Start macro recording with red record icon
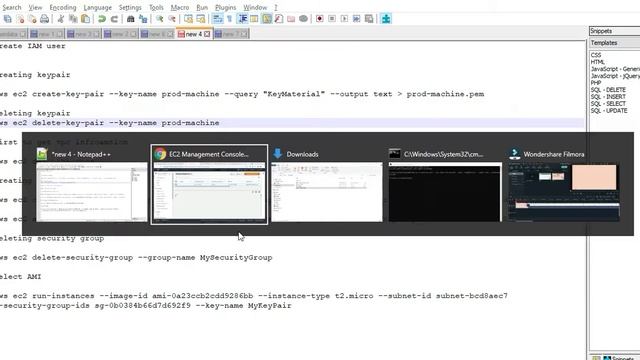 [320, 19]
